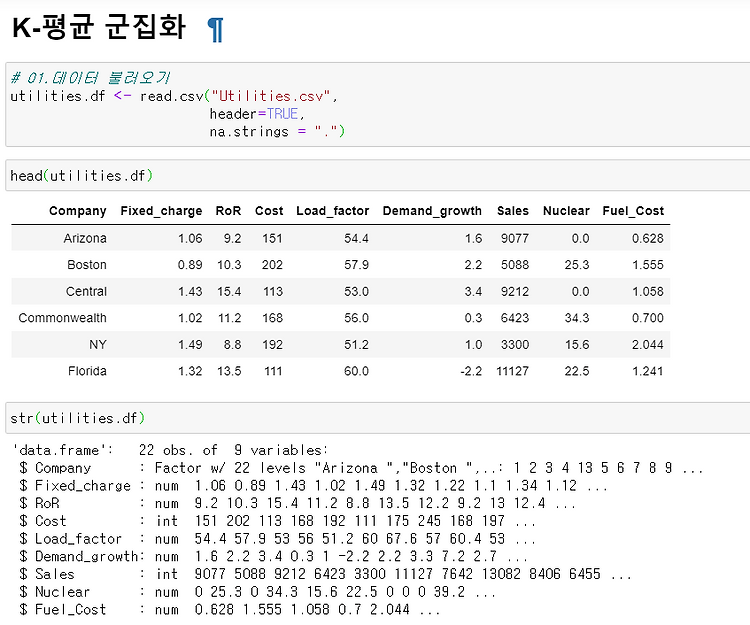Viewport: 750px width, 625px height.
Task: Click the $ RoR num output line
Action: (x=298, y=503)
